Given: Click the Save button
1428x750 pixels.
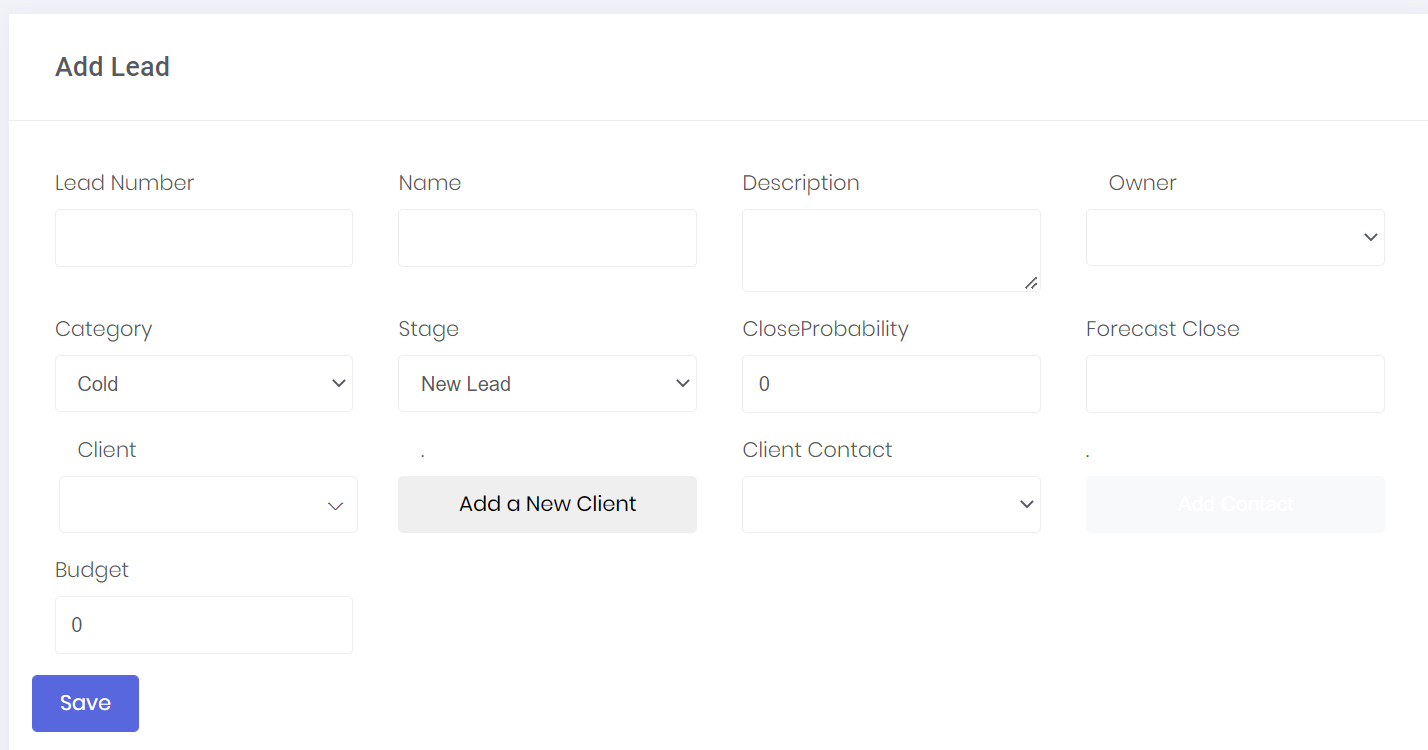Looking at the screenshot, I should click(85, 703).
